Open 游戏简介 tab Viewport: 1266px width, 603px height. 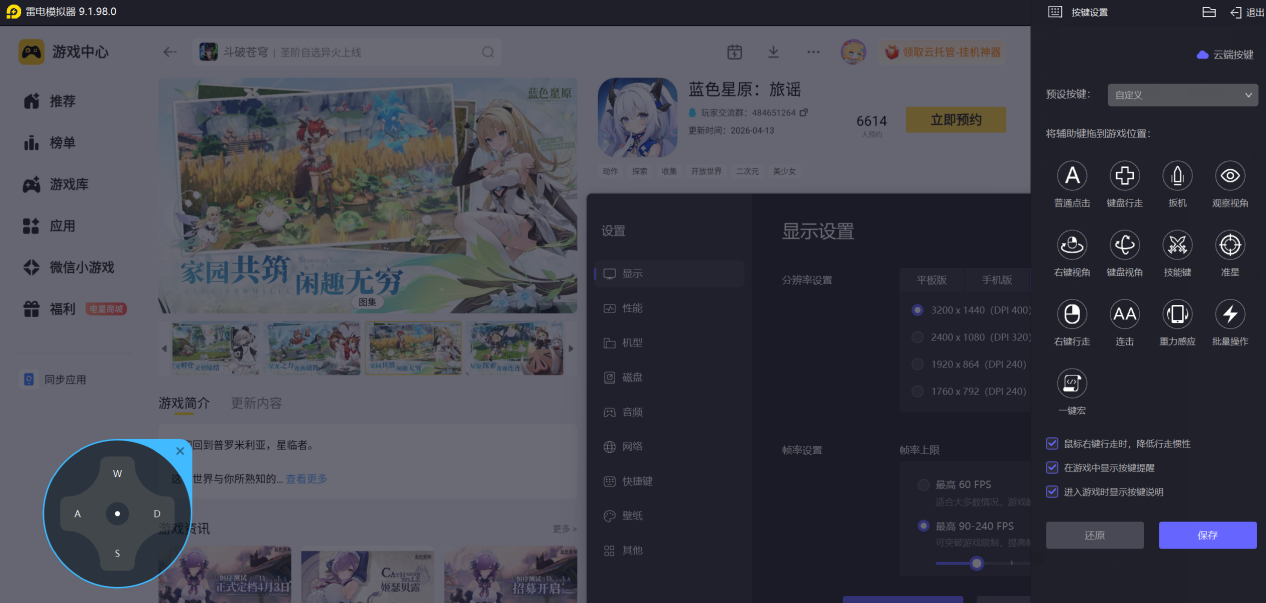[184, 403]
